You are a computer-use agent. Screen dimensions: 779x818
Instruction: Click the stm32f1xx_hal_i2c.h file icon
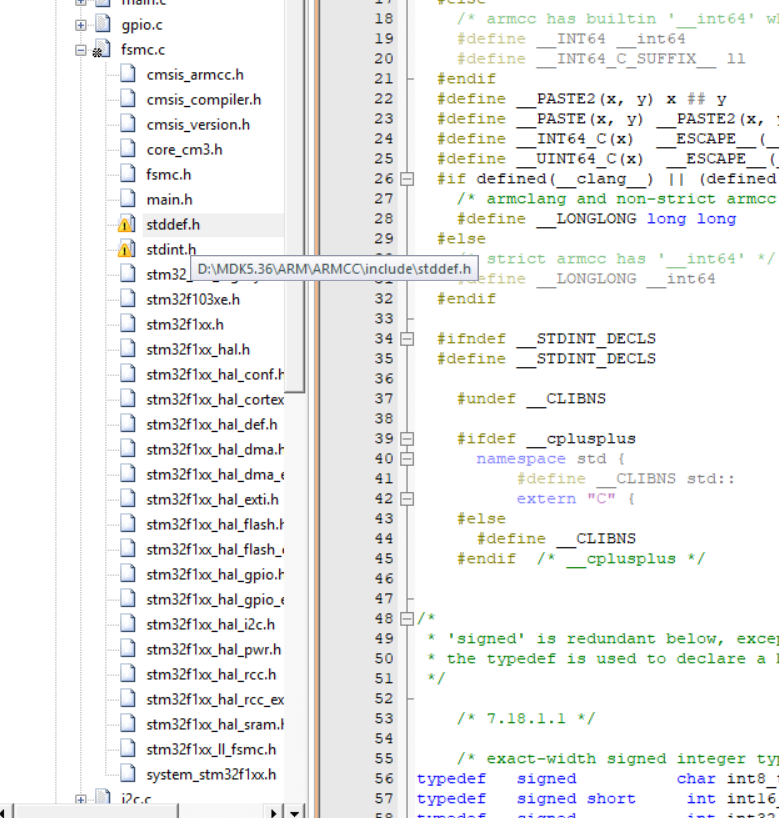(128, 624)
